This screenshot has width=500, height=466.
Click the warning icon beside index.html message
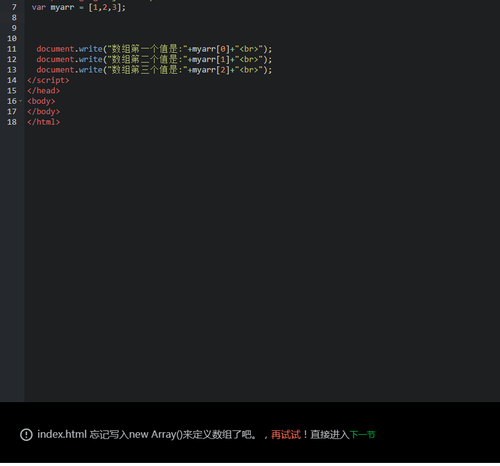click(x=26, y=435)
